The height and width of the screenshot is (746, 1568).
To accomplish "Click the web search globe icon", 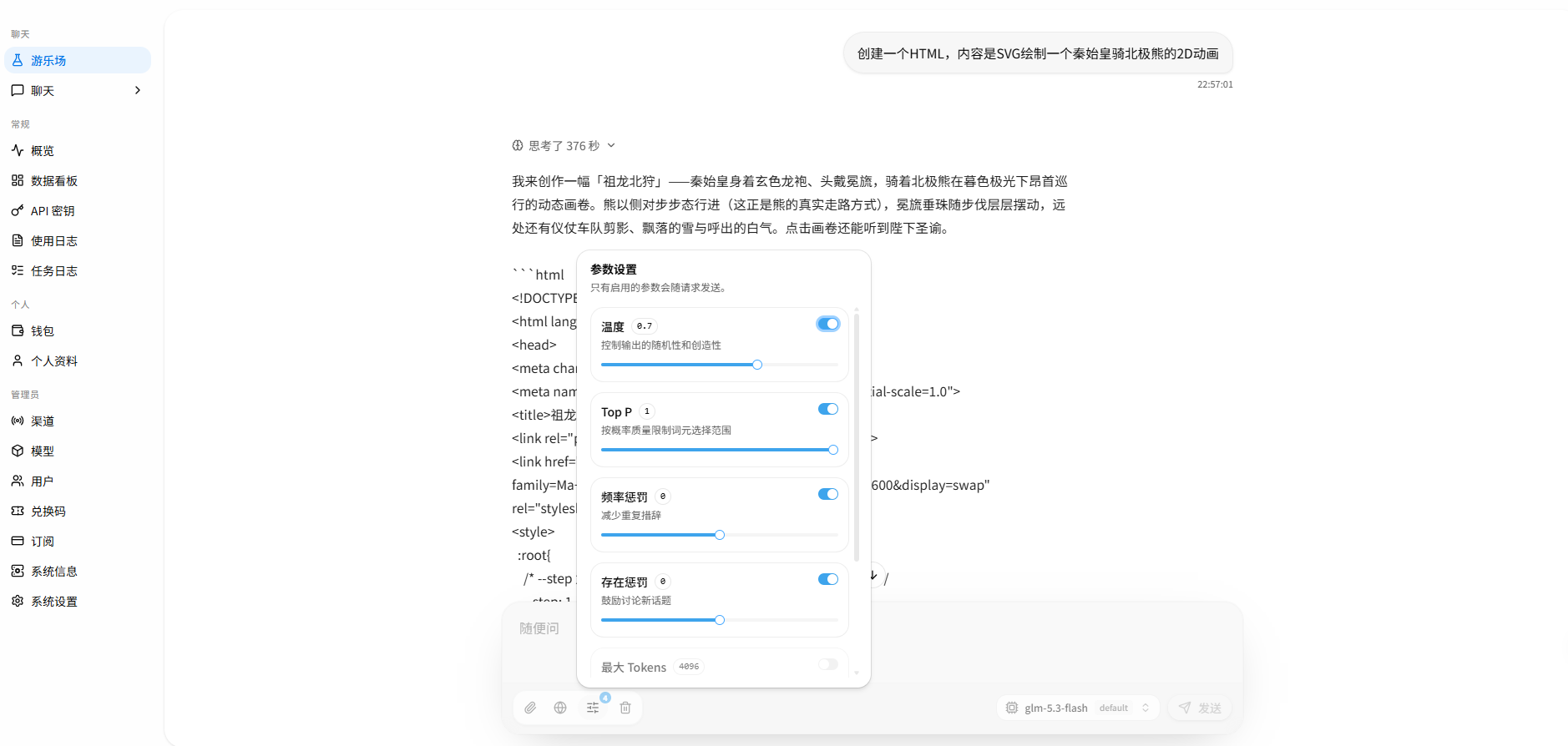I will 560,708.
